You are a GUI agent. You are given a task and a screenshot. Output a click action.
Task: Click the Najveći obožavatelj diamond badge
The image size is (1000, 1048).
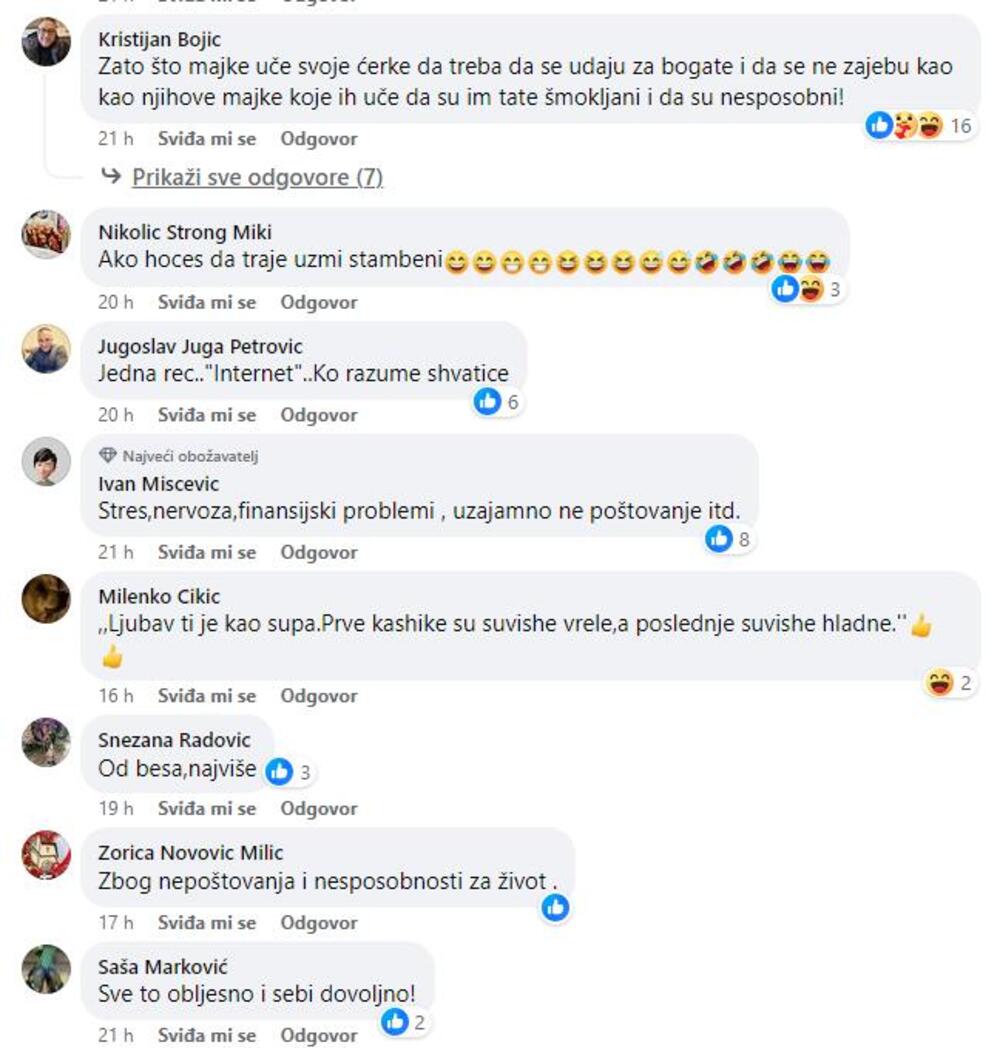(108, 456)
